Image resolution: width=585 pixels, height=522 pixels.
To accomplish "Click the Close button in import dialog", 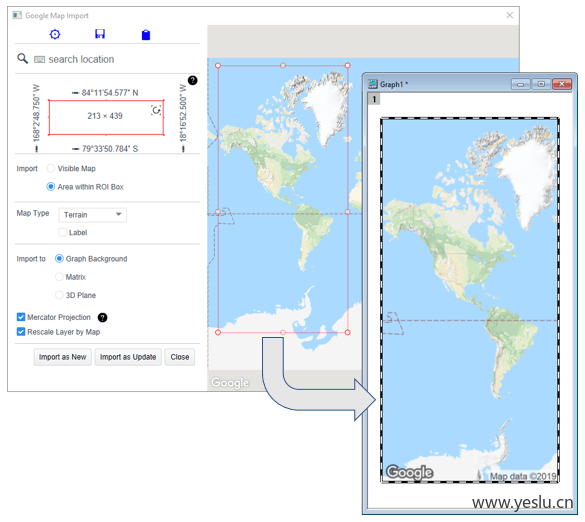I will tap(180, 357).
